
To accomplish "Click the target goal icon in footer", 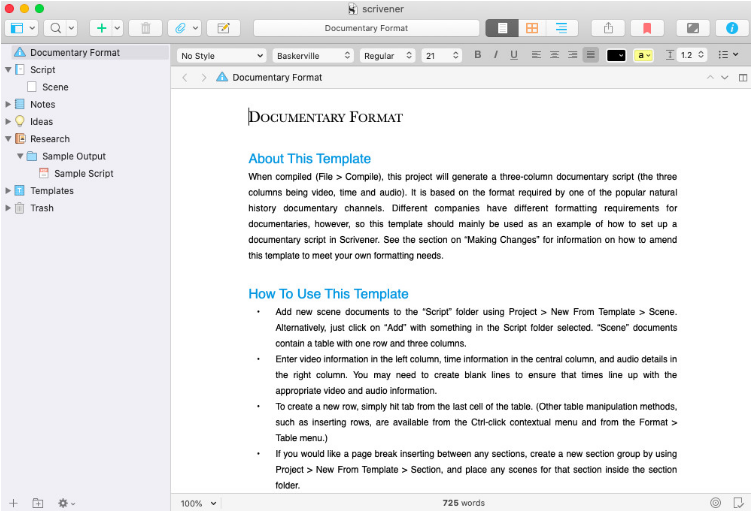I will [715, 503].
